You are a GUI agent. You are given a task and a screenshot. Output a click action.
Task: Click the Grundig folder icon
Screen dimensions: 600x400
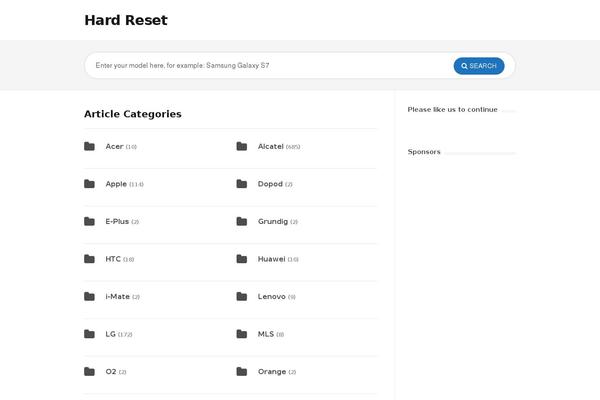241,221
